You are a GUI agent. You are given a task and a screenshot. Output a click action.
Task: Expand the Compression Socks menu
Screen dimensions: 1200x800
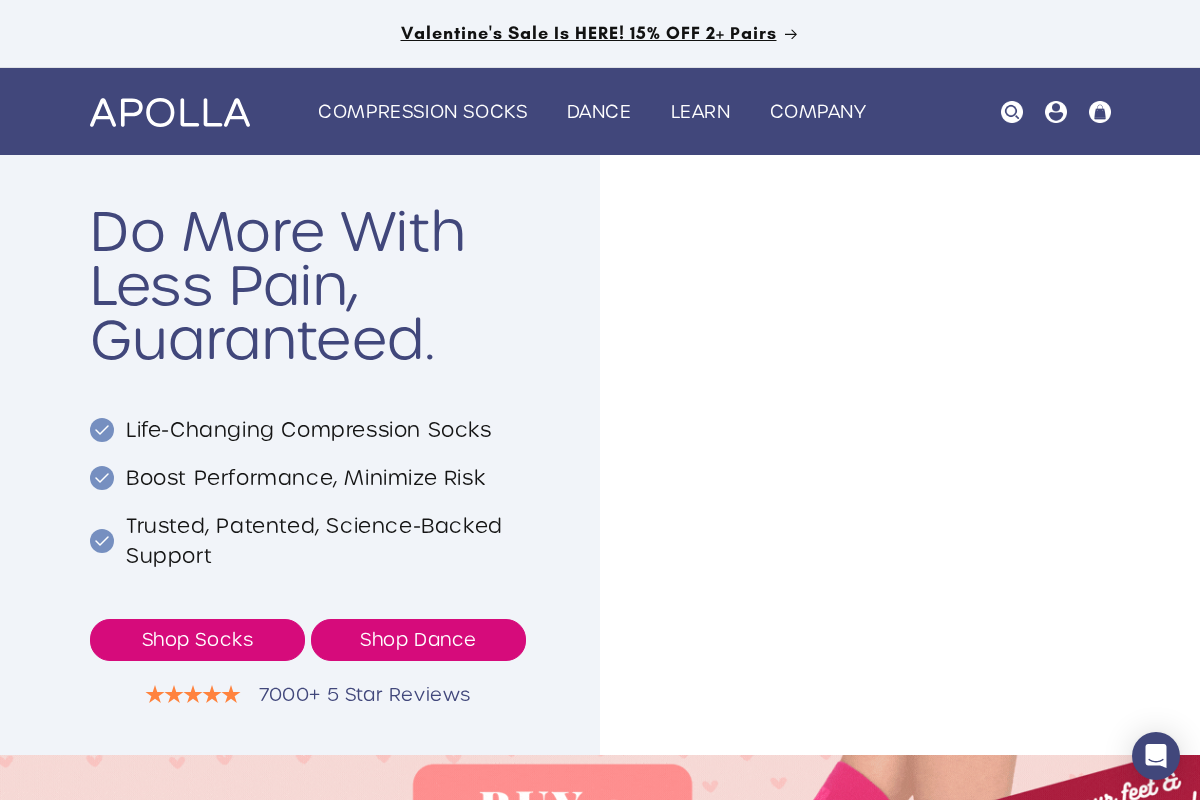[x=422, y=112]
